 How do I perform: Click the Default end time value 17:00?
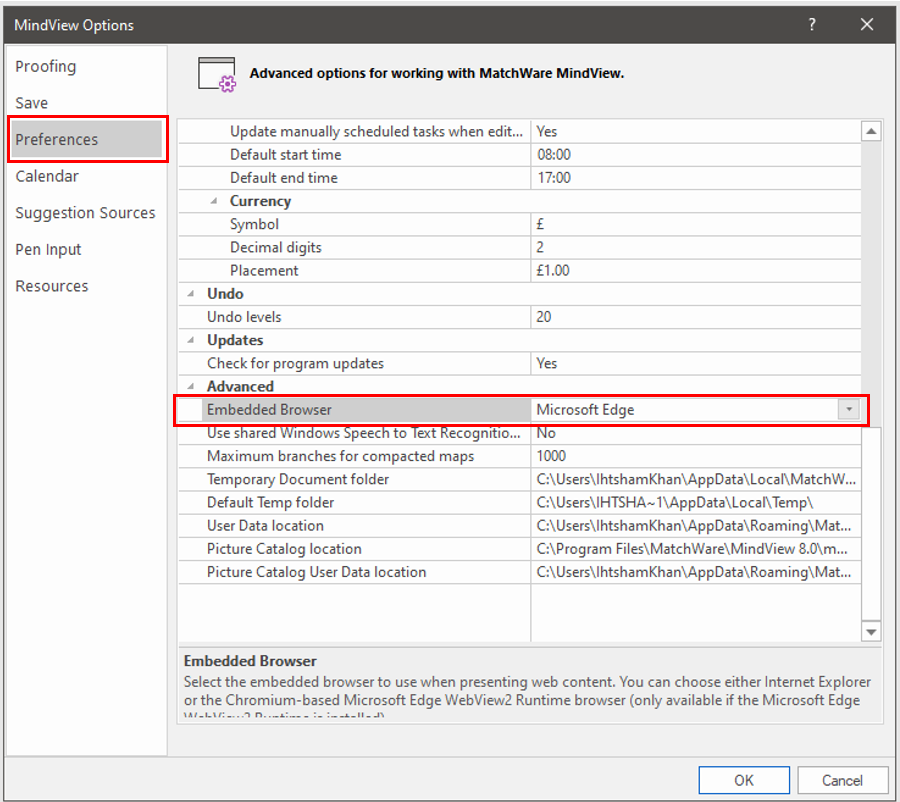tap(554, 178)
